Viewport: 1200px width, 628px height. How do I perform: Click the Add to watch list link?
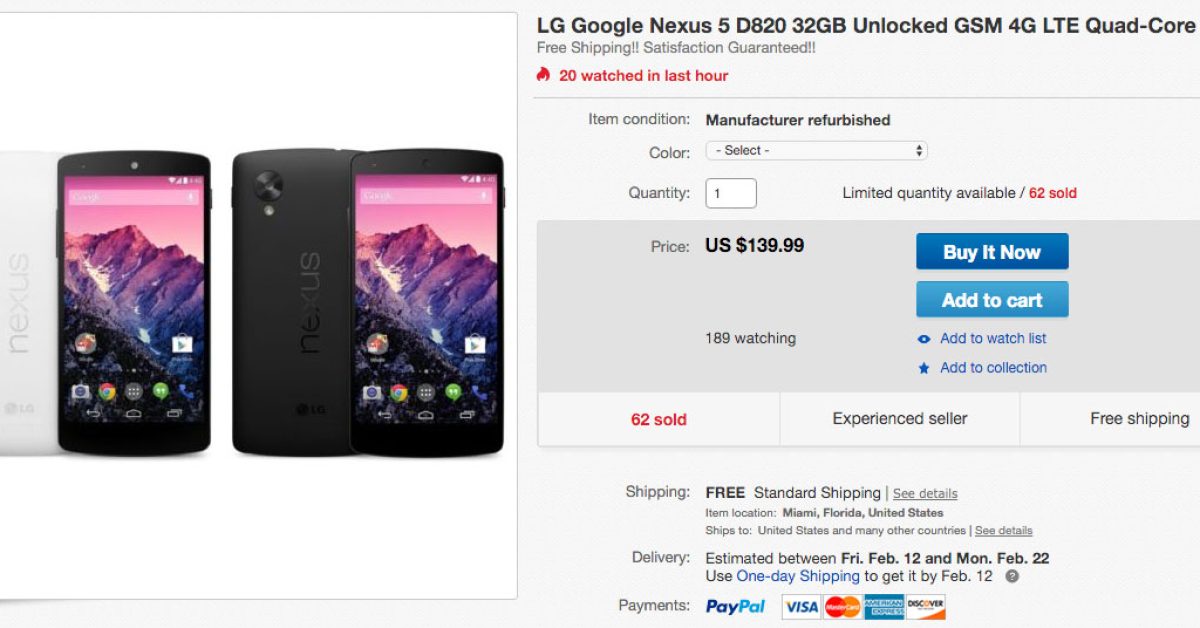[x=993, y=339]
